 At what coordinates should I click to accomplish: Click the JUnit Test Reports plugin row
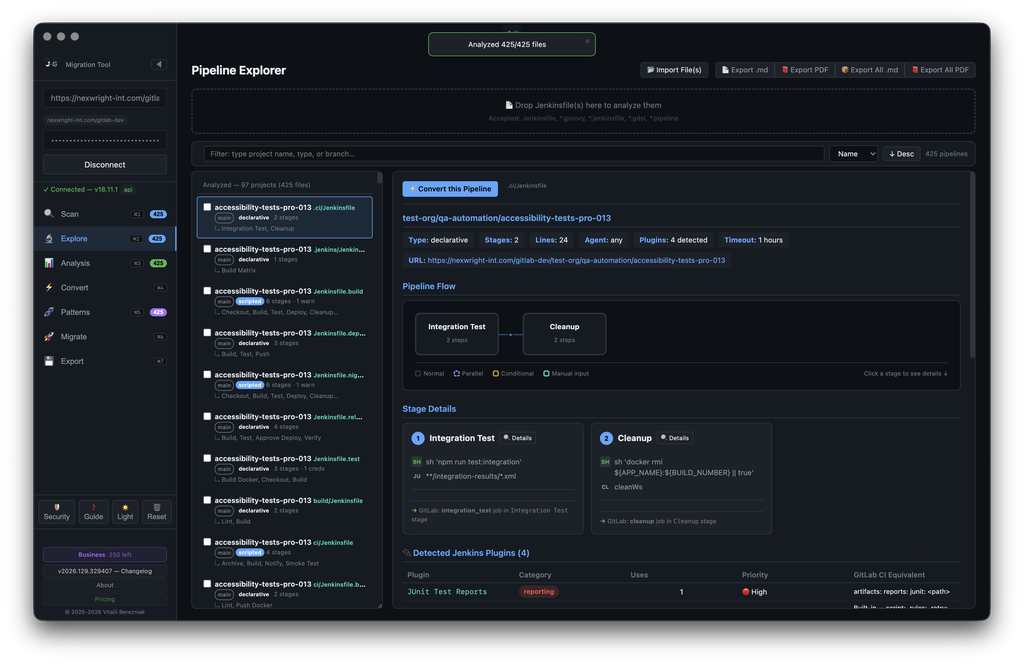point(681,592)
